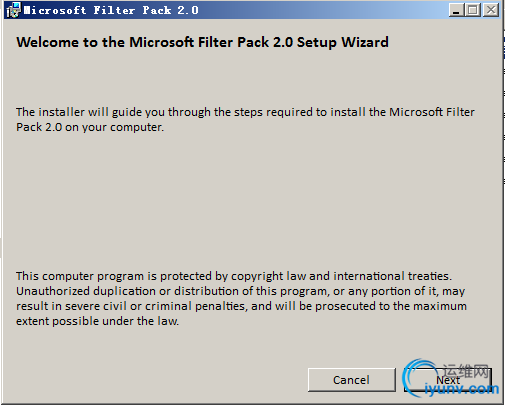The height and width of the screenshot is (405, 505).
Task: Click the iyunv.com watermark text
Action: click(x=462, y=389)
